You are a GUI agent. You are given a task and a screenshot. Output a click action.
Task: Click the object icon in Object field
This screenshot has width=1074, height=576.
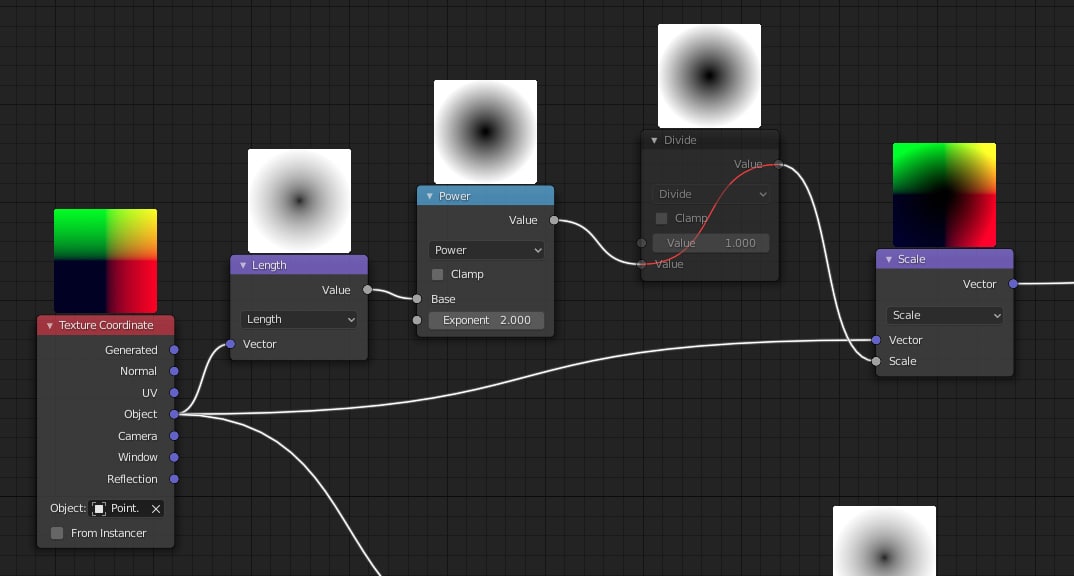pyautogui.click(x=99, y=508)
